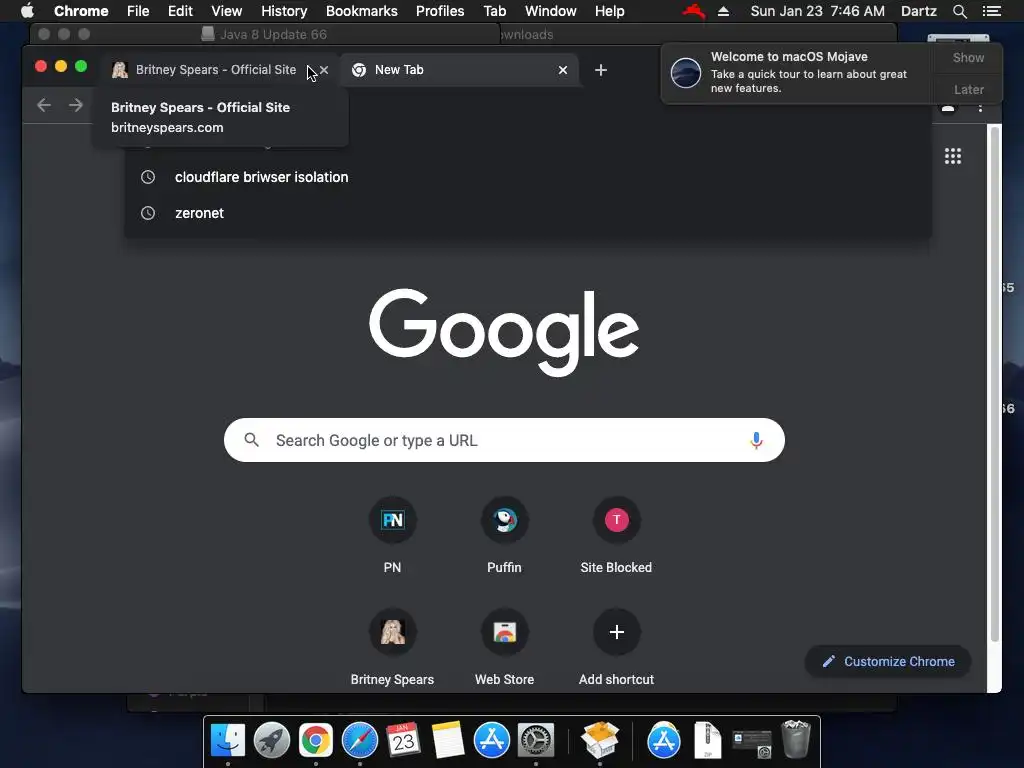Close the Britney Spears tab
Viewport: 1024px width, 768px height.
(324, 70)
